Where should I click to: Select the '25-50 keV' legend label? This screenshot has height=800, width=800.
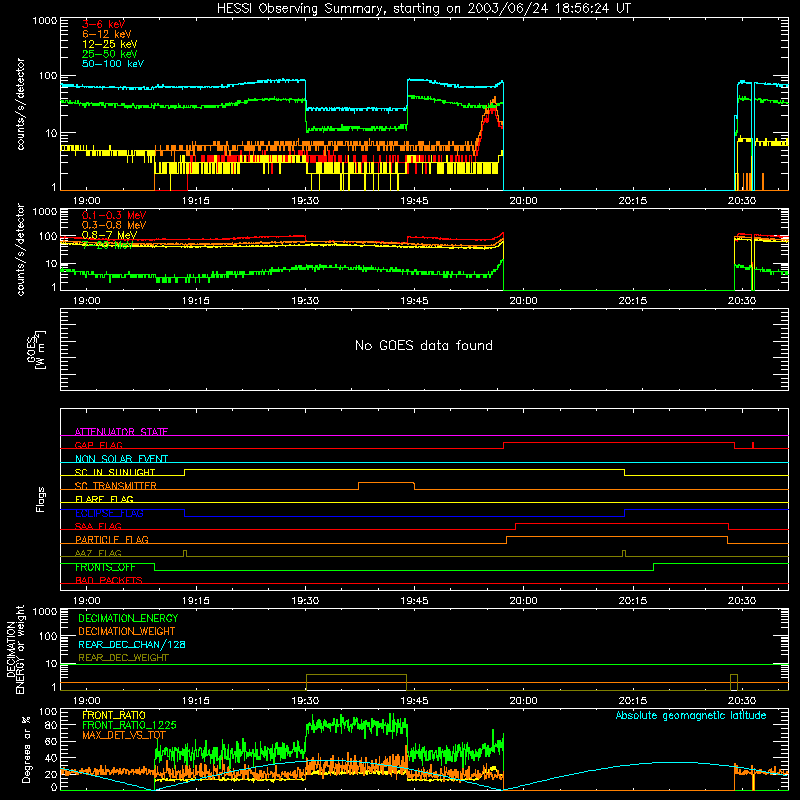[x=110, y=54]
